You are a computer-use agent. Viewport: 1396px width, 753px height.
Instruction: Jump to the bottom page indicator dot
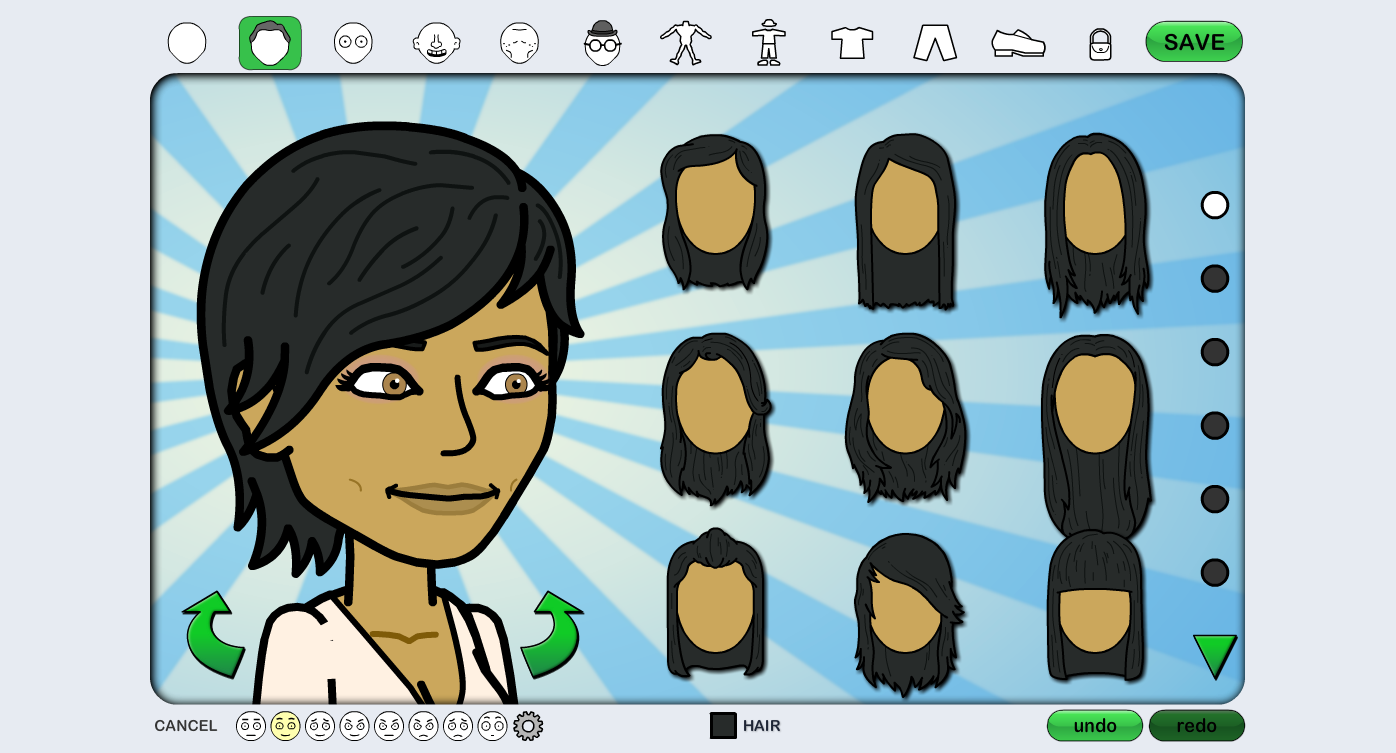[x=1214, y=573]
